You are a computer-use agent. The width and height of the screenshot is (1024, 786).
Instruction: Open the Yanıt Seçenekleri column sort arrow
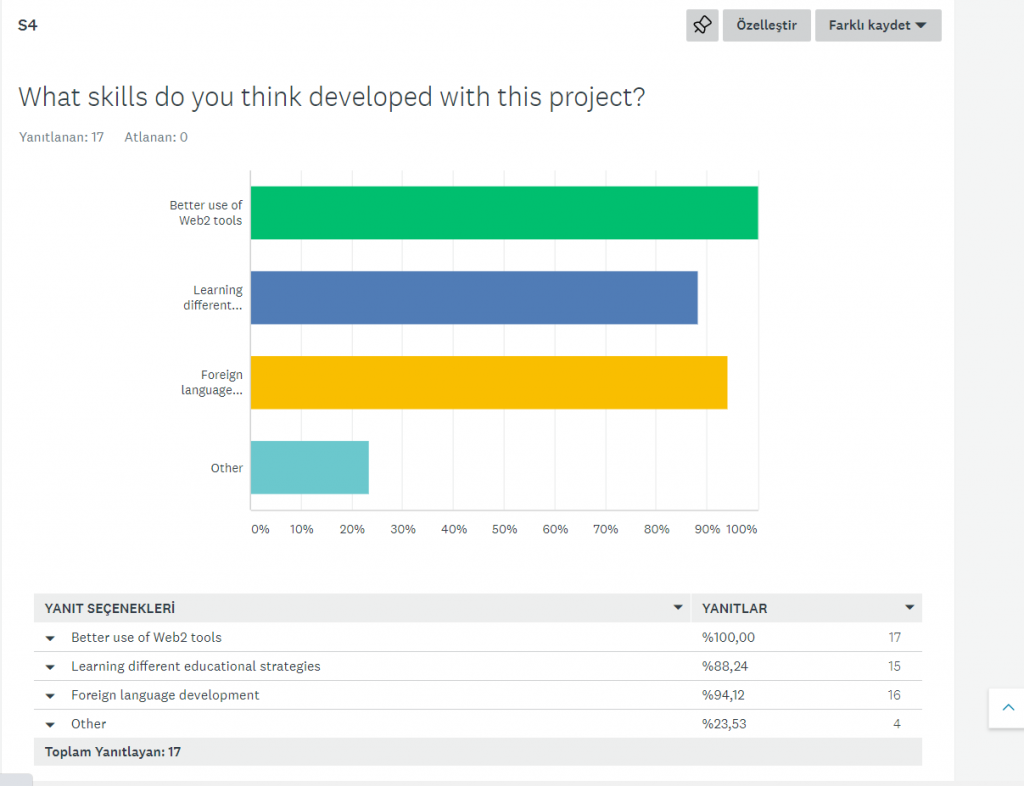[678, 608]
